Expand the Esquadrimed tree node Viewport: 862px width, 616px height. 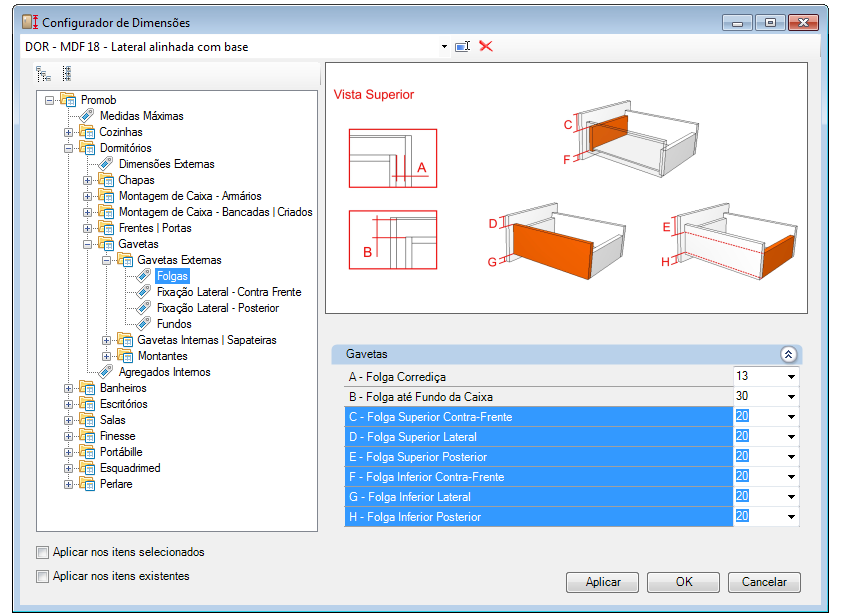click(x=68, y=468)
